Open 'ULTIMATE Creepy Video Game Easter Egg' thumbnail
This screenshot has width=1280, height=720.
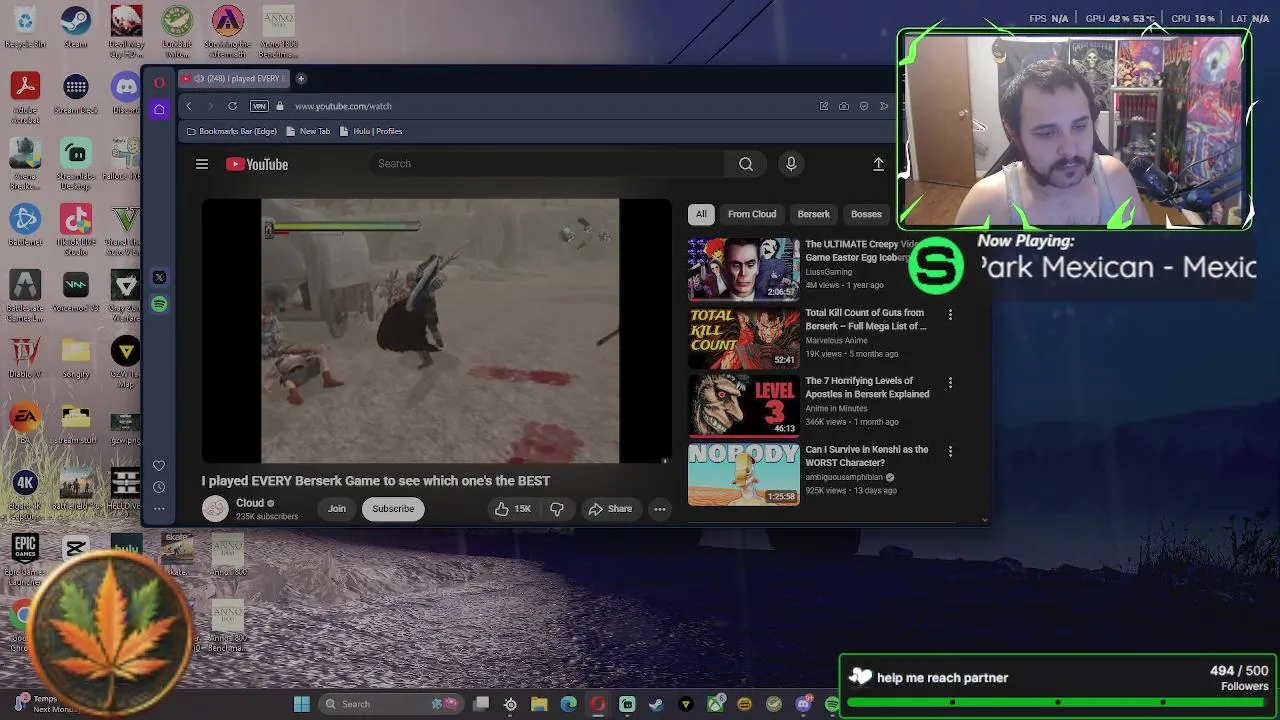click(743, 268)
